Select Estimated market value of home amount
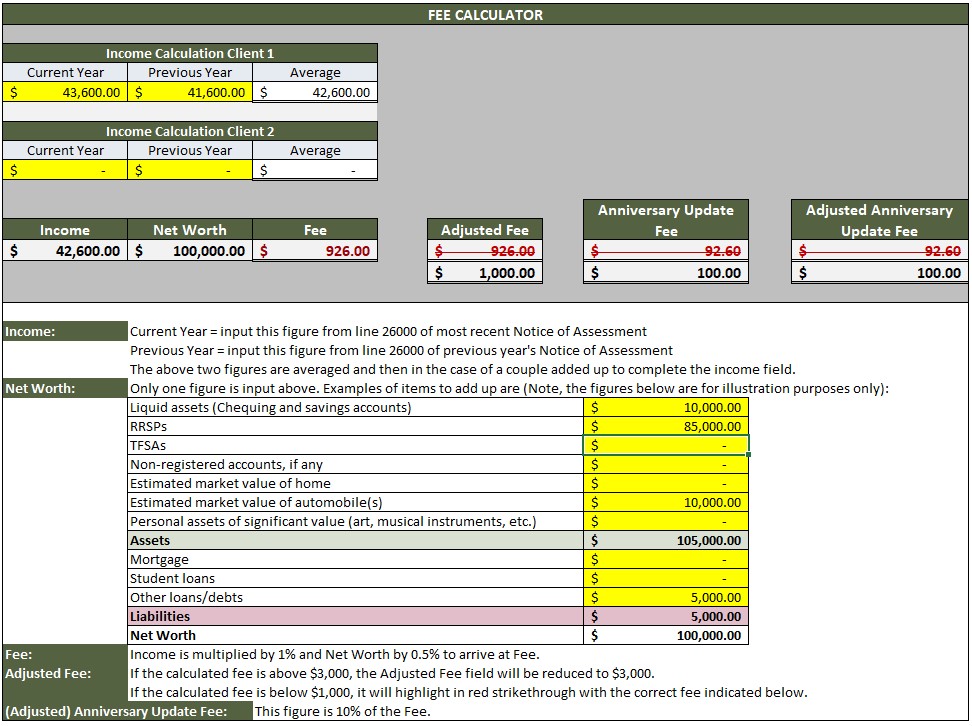972x726 pixels. coord(666,484)
